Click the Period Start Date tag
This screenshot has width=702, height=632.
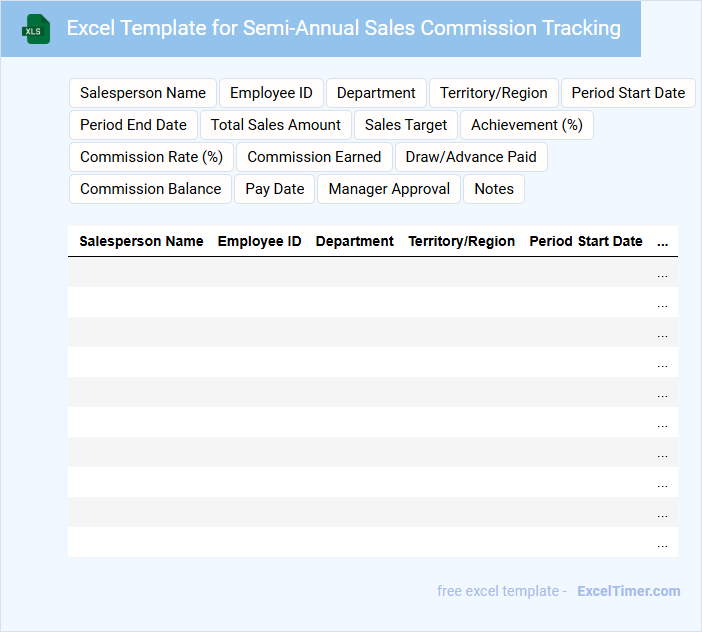pos(628,93)
